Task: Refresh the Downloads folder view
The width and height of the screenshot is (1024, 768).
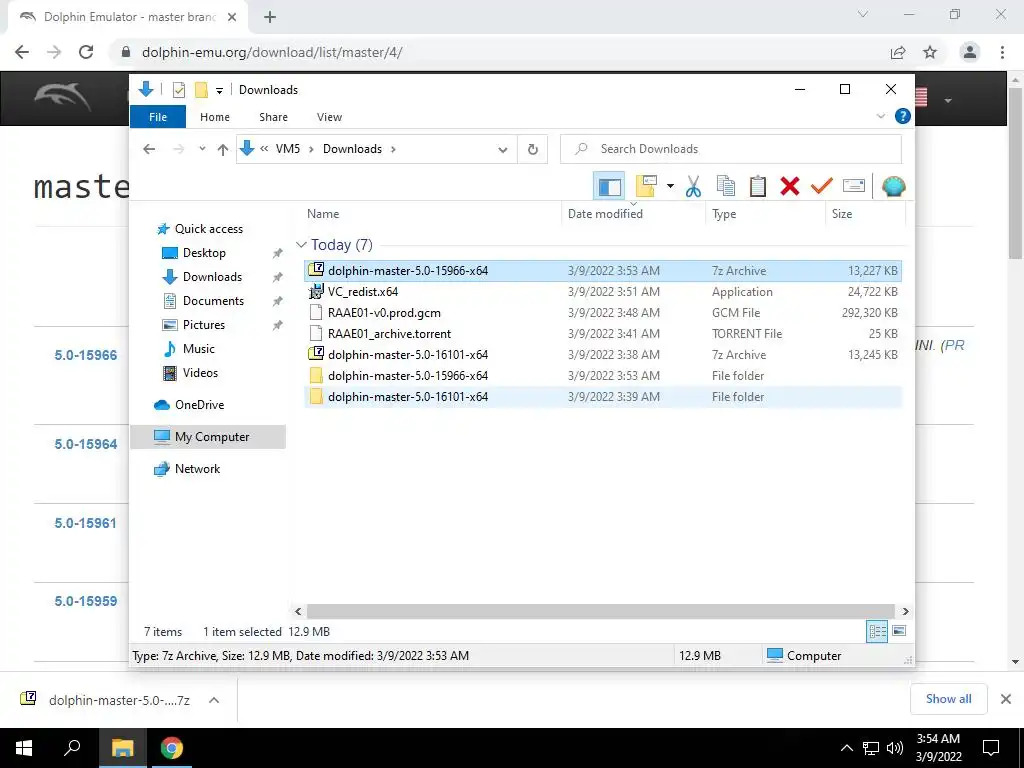Action: 532,150
